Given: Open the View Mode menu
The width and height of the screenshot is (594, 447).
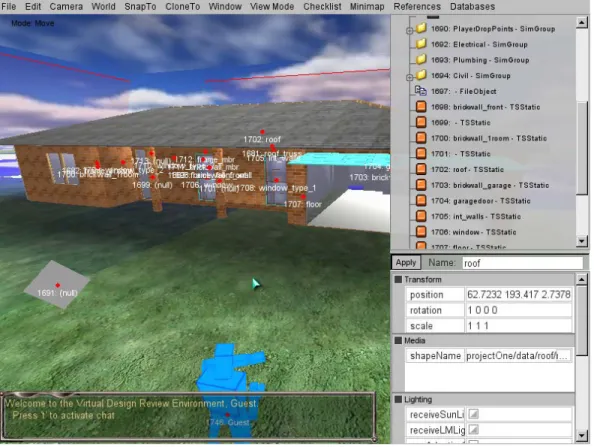Looking at the screenshot, I should click(x=272, y=6).
